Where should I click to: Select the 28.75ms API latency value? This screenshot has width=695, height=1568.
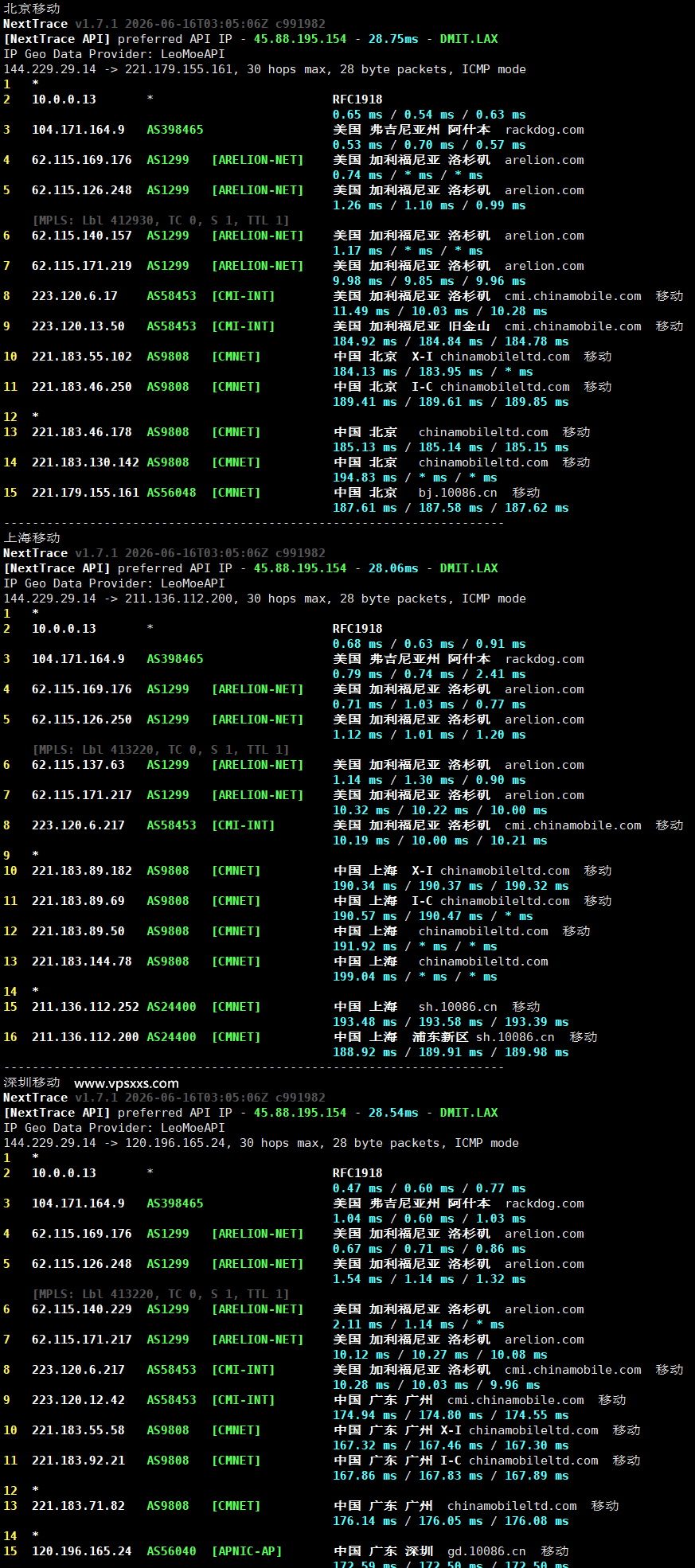tap(393, 39)
